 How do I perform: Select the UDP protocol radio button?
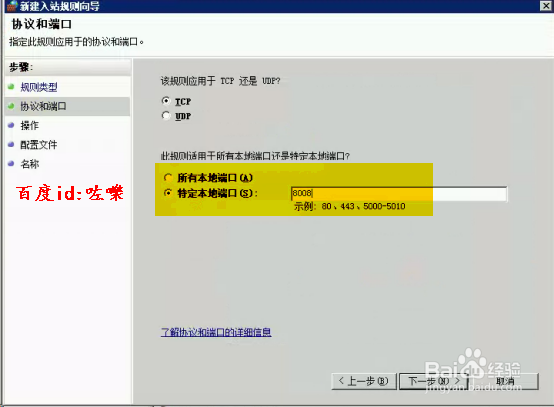[x=166, y=116]
